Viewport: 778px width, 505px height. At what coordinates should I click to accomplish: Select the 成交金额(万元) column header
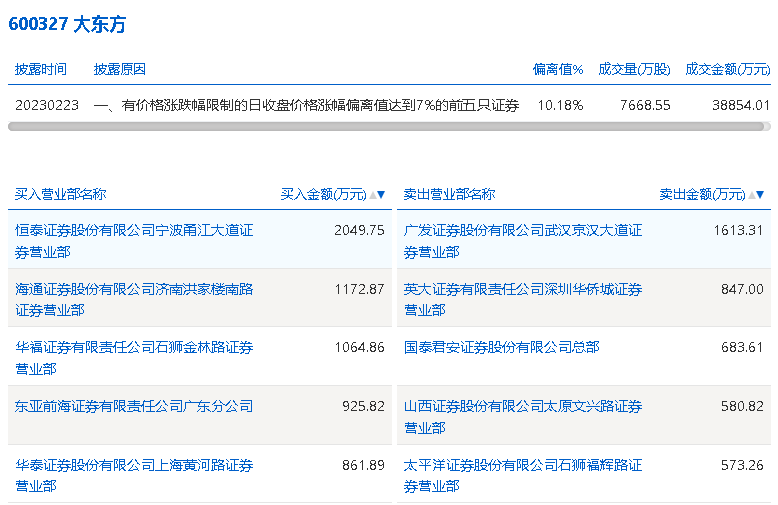point(727,69)
